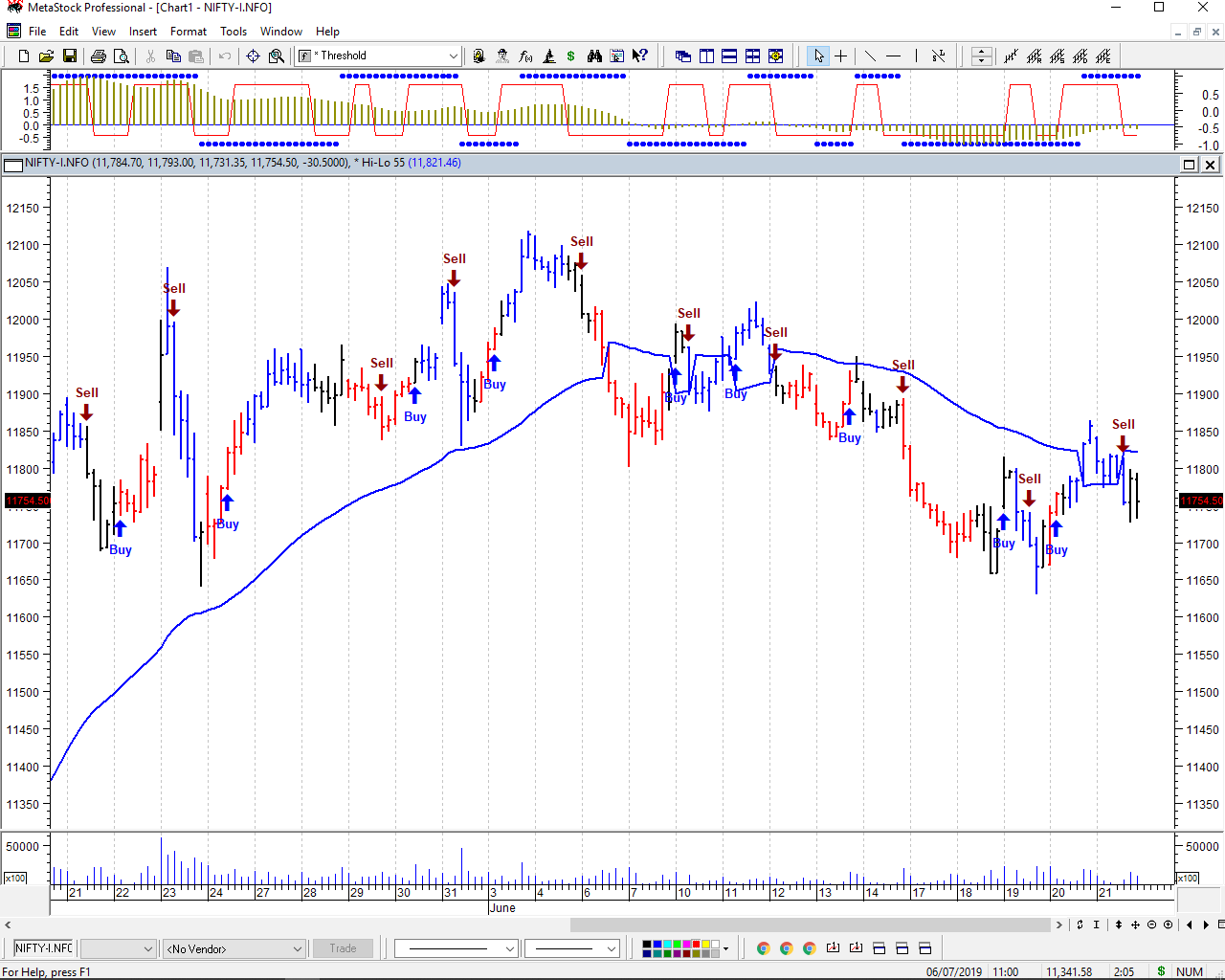This screenshot has width=1225, height=980.
Task: Click the New document icon
Action: [24, 56]
